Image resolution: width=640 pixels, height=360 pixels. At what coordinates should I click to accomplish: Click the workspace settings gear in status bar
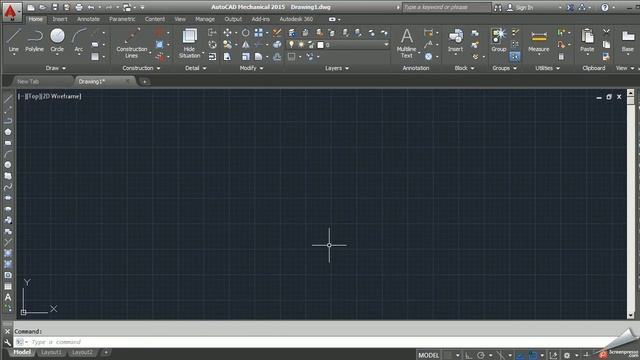pyautogui.click(x=567, y=356)
